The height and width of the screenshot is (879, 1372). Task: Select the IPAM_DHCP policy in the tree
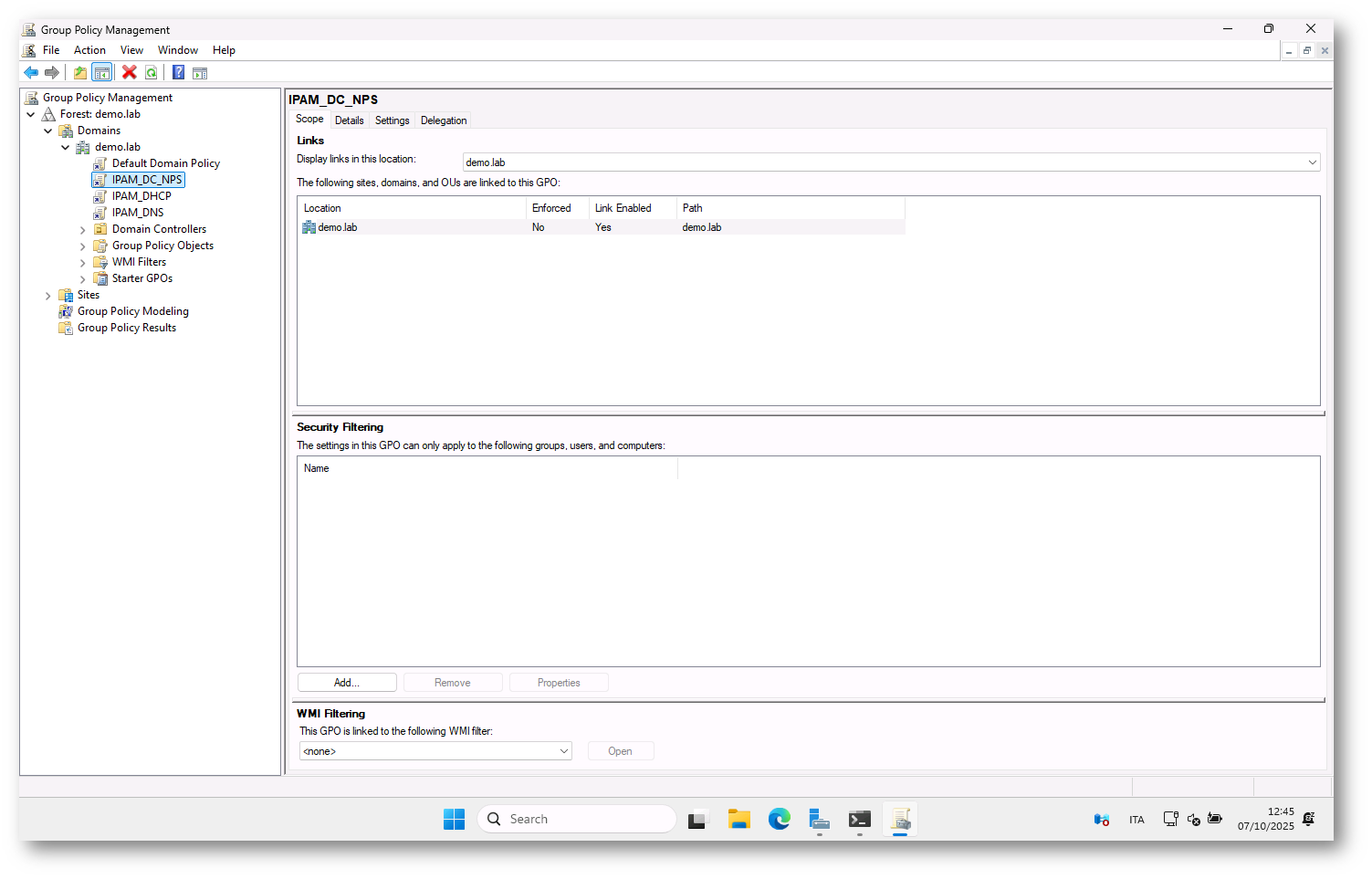point(141,196)
